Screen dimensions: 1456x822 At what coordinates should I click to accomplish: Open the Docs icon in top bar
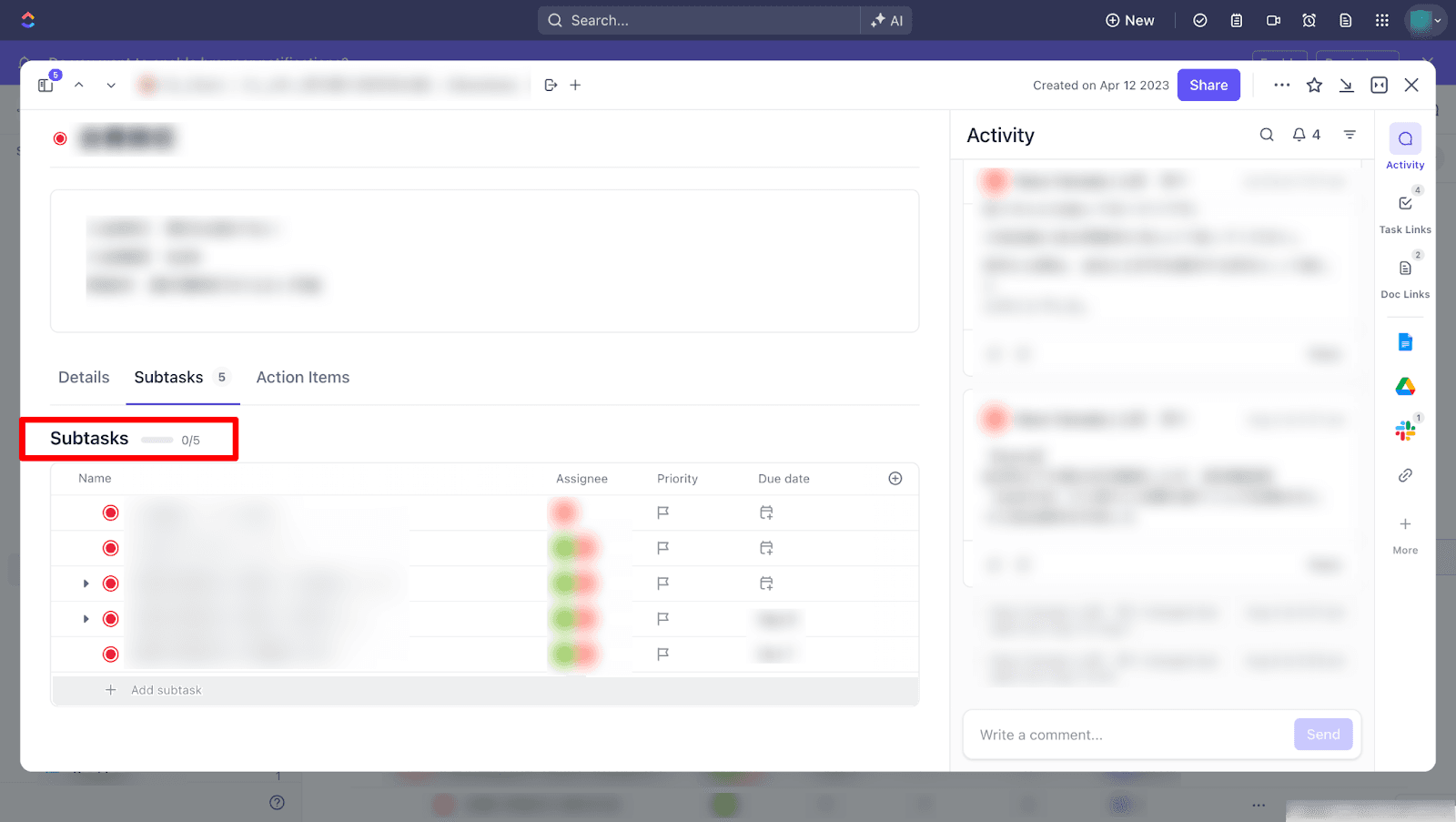[x=1345, y=20]
